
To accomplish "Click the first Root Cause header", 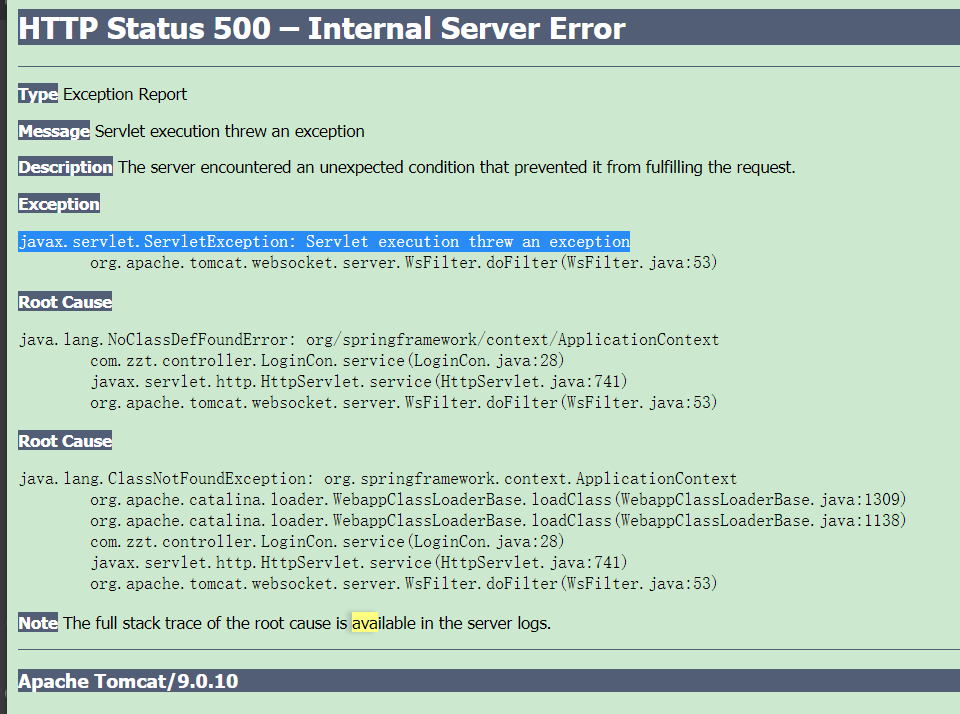I will [64, 301].
